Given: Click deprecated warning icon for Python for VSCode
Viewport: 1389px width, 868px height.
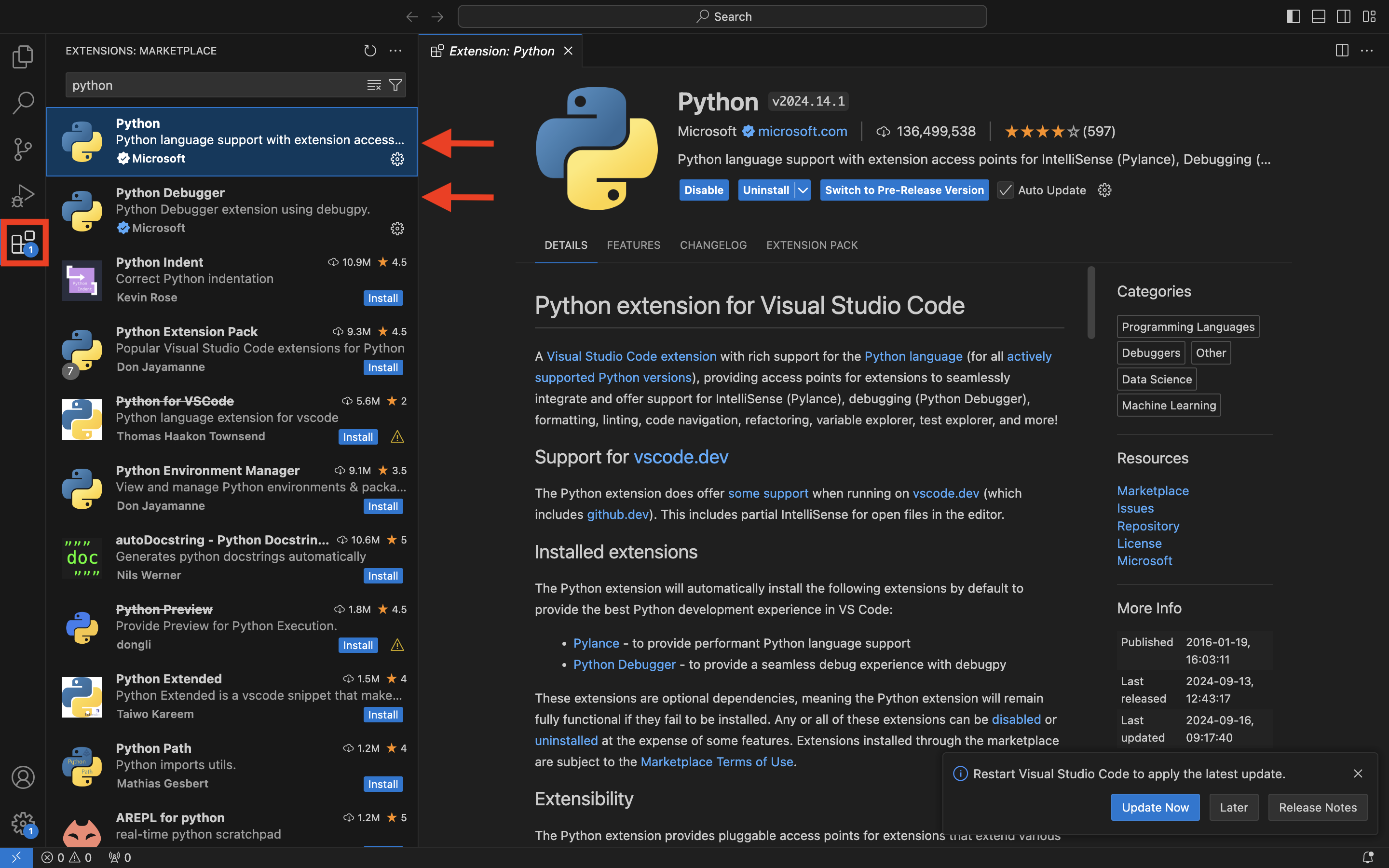Looking at the screenshot, I should [x=397, y=437].
